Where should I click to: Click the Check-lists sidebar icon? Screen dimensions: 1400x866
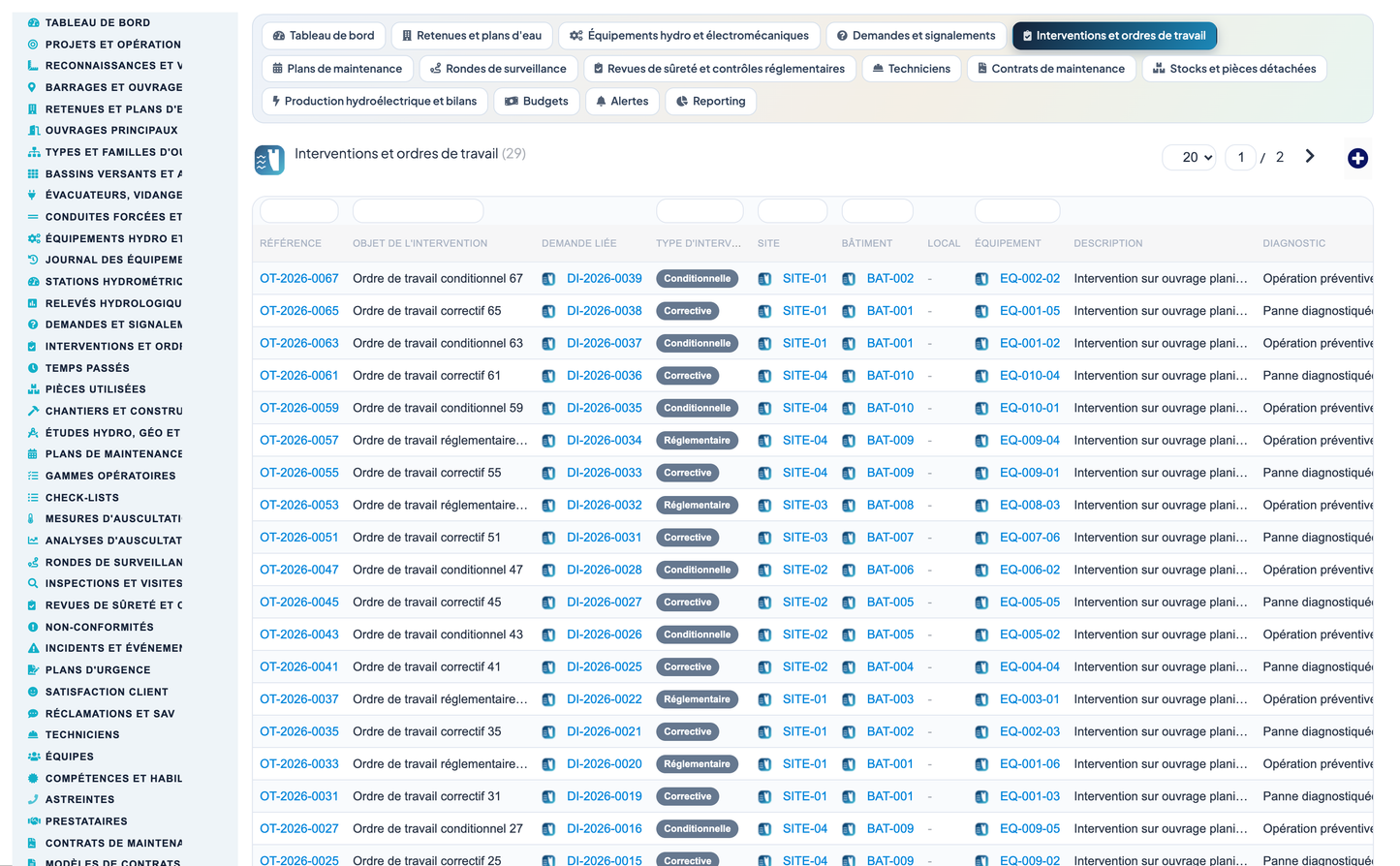click(x=33, y=497)
